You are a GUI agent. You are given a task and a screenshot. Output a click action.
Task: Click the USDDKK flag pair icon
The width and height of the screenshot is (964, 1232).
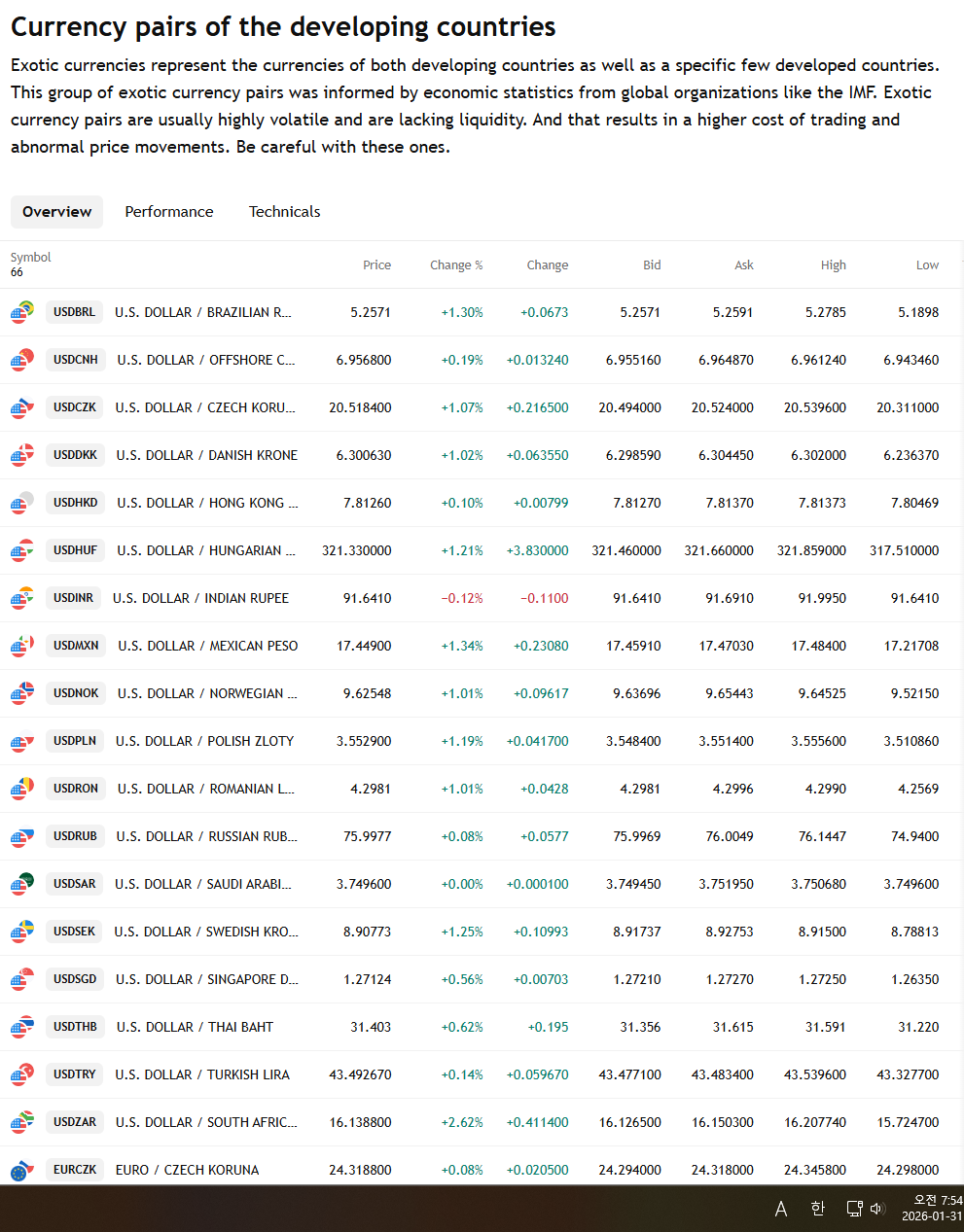point(22,455)
